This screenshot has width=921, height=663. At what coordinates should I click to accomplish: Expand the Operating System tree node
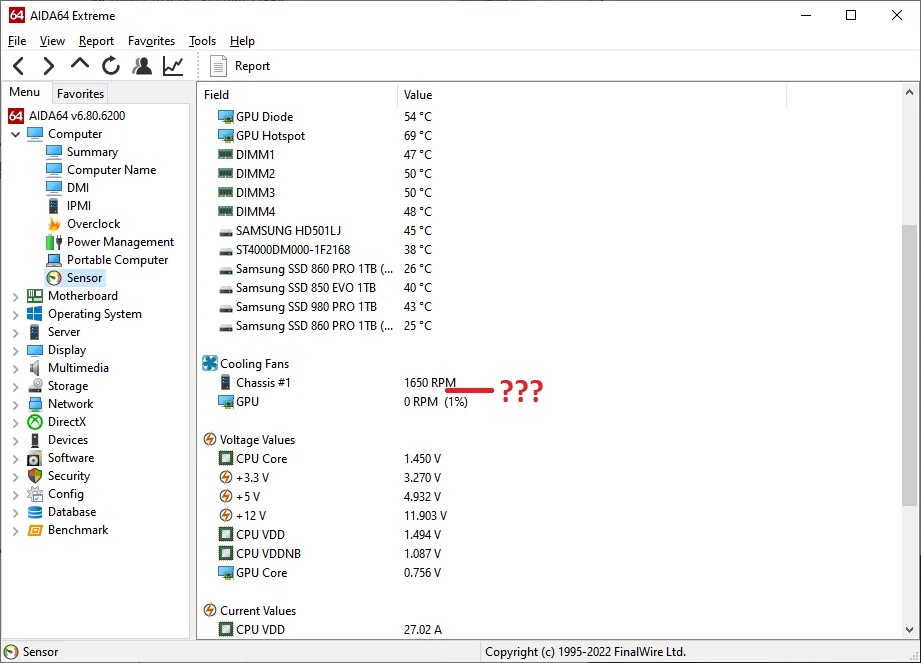click(x=15, y=315)
